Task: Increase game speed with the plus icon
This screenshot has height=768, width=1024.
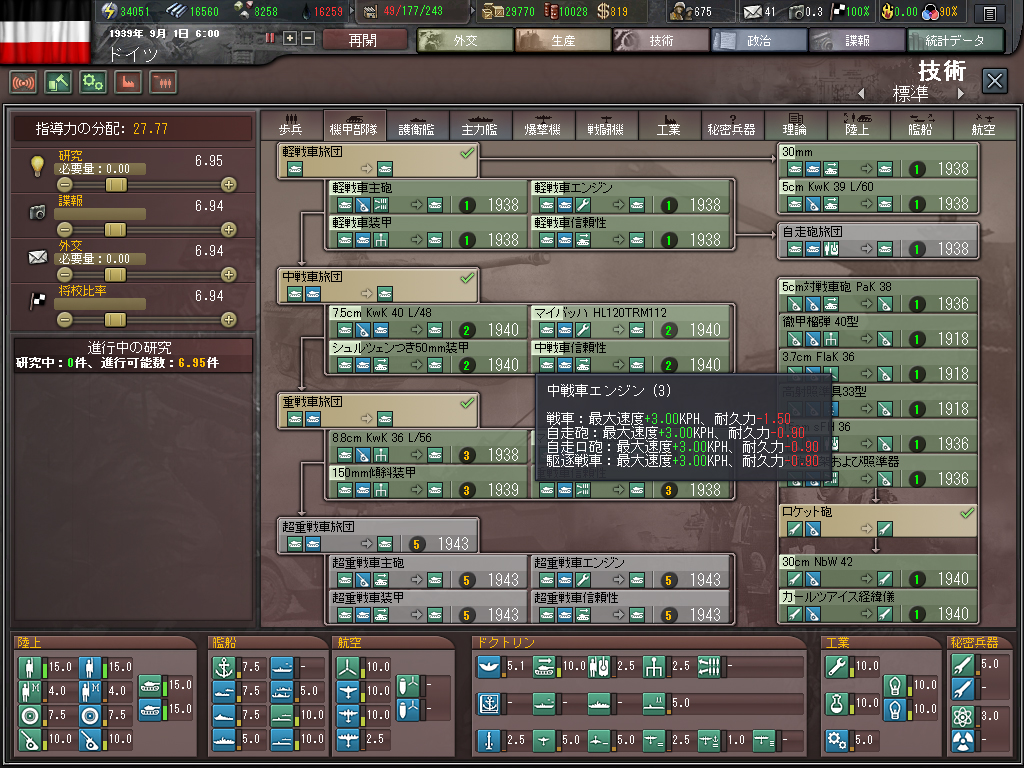Action: click(x=290, y=38)
